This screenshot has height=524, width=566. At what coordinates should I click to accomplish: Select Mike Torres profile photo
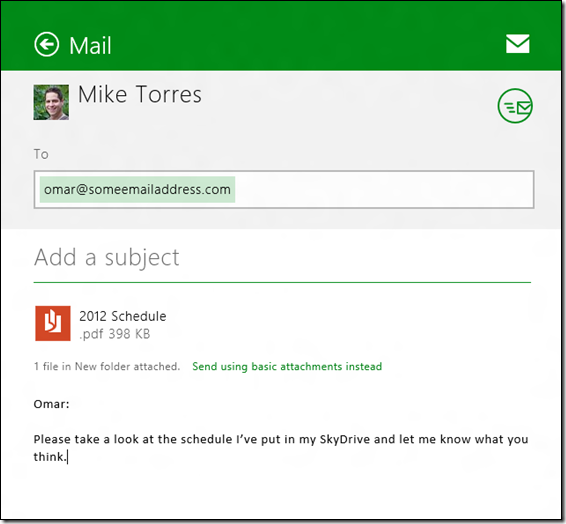pos(51,102)
